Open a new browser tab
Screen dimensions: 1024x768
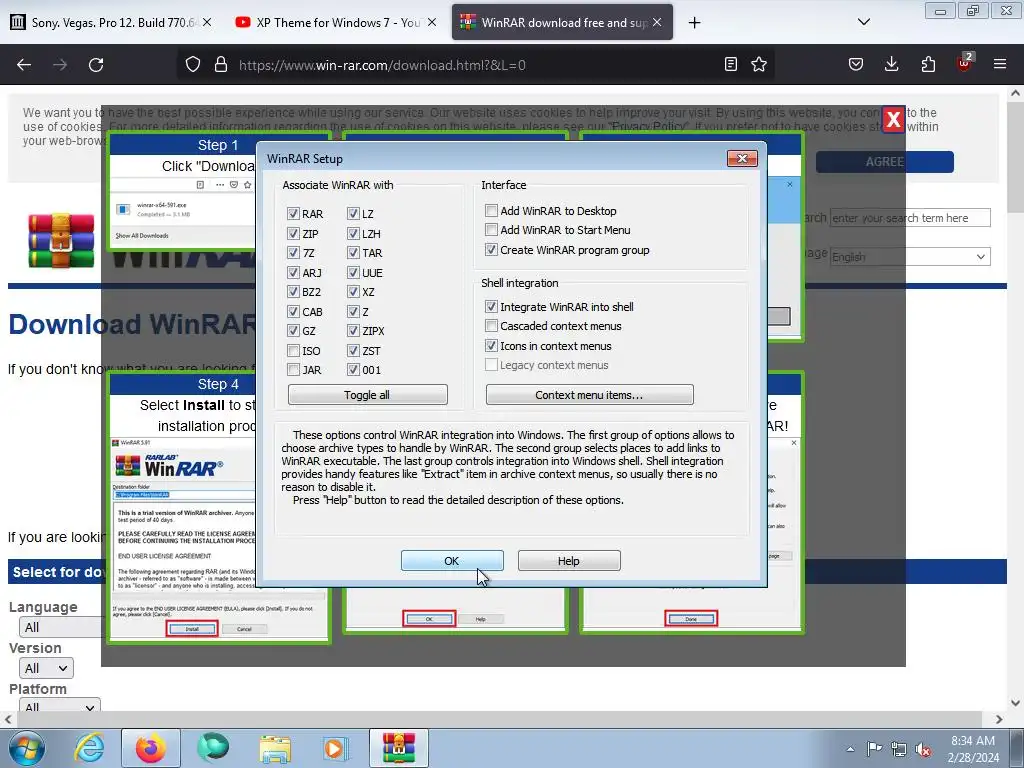point(694,23)
